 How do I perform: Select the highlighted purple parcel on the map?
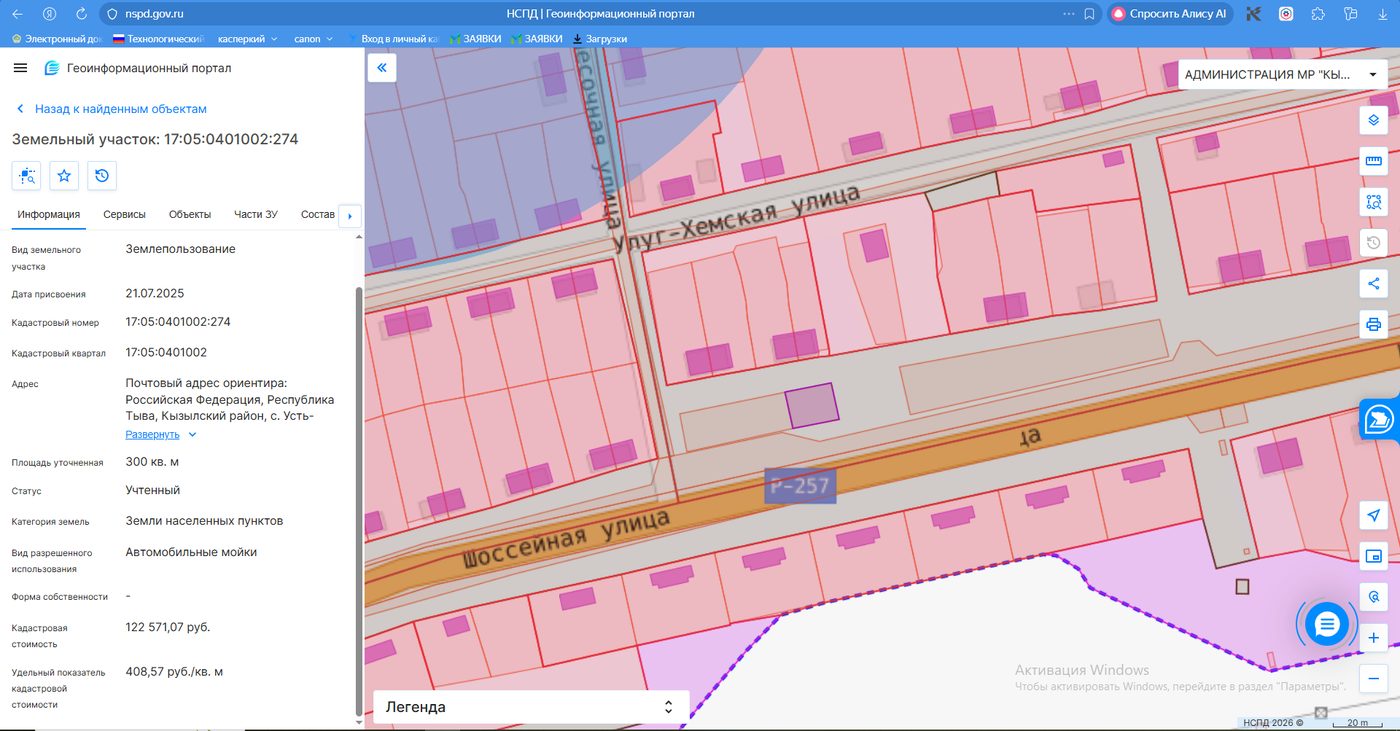810,406
